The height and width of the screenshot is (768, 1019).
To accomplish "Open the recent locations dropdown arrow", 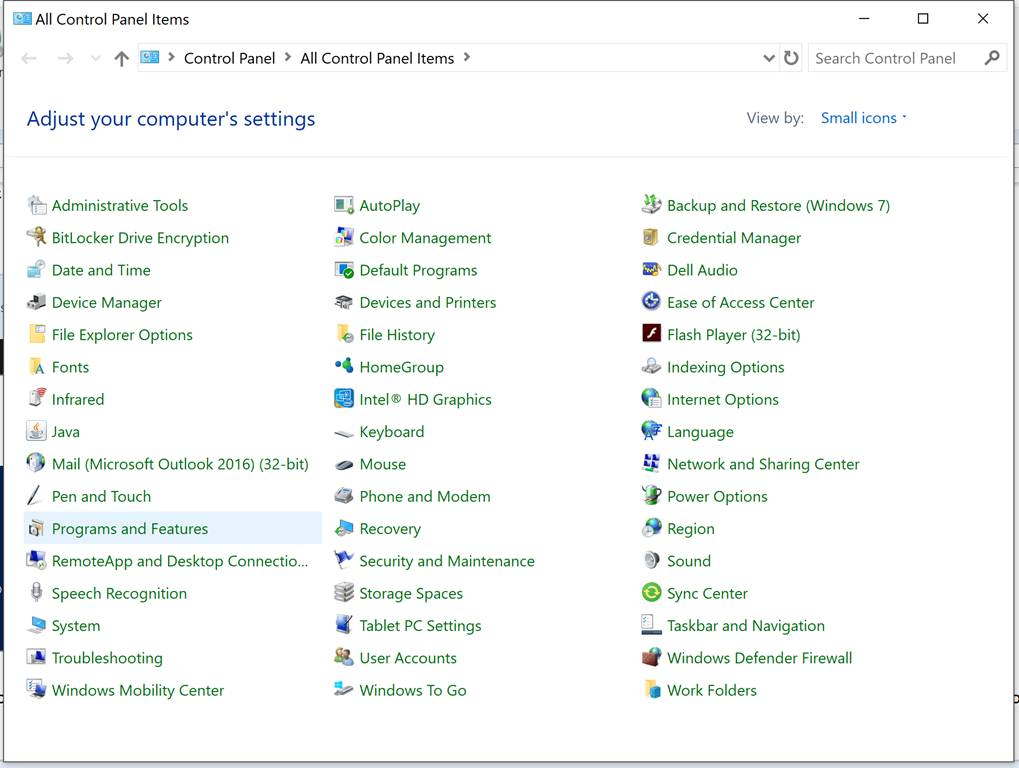I will [x=96, y=58].
